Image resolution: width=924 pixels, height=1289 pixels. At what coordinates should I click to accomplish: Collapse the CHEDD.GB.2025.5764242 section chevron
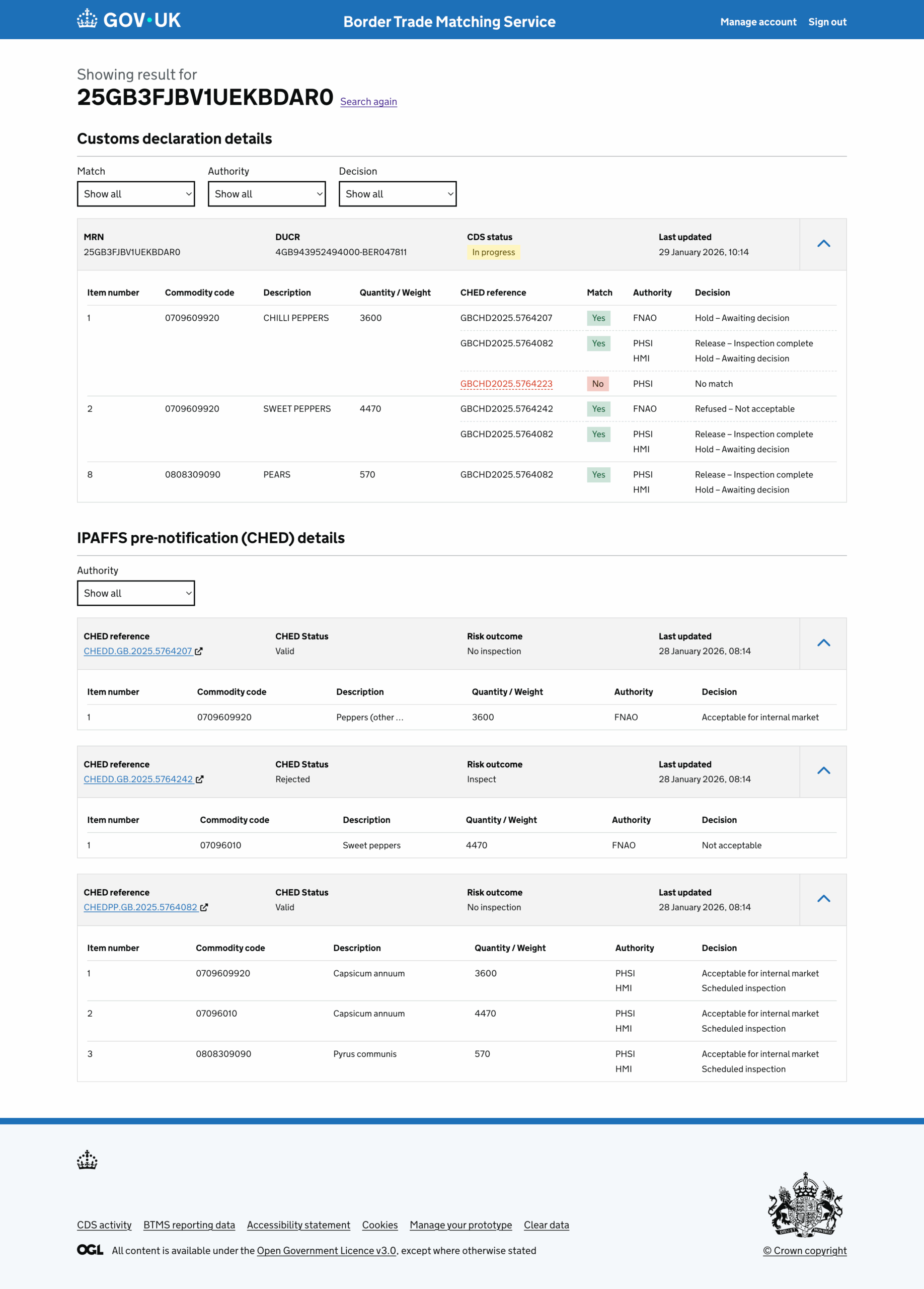tap(823, 771)
